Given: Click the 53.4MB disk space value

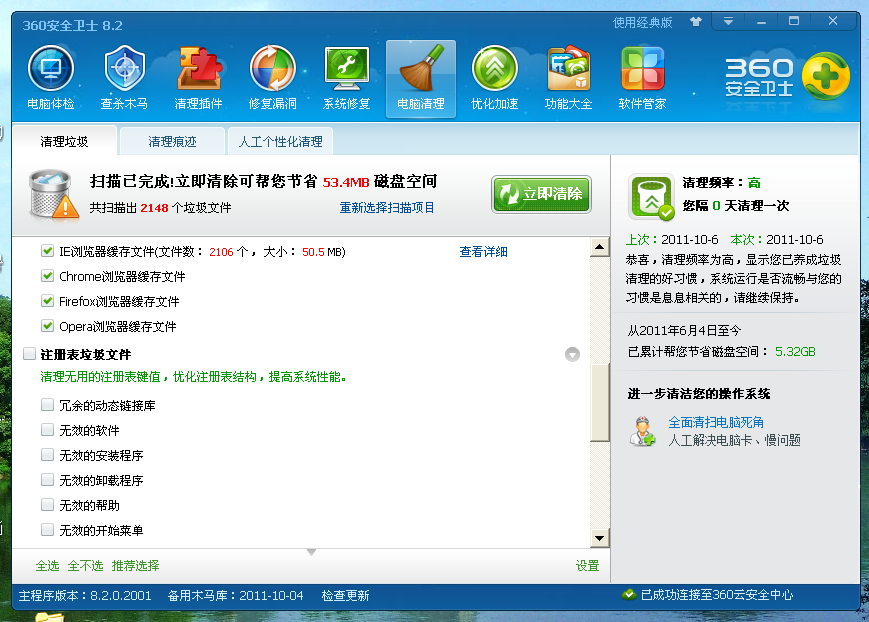Looking at the screenshot, I should click(x=346, y=182).
